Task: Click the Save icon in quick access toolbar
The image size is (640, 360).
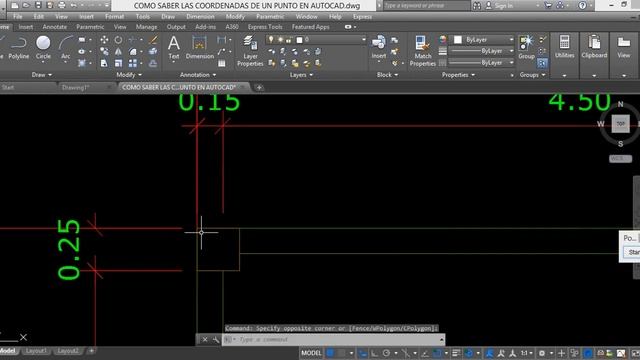Action: pos(38,5)
